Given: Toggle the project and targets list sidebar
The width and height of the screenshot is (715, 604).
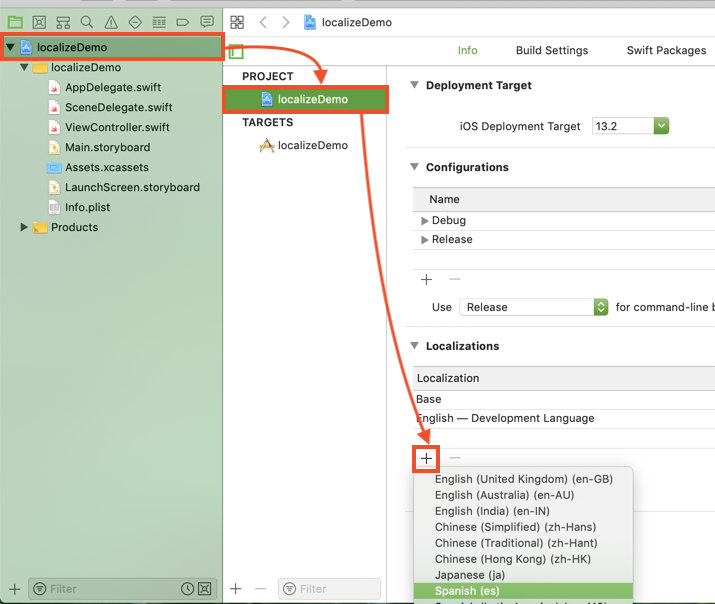Looking at the screenshot, I should tap(236, 52).
